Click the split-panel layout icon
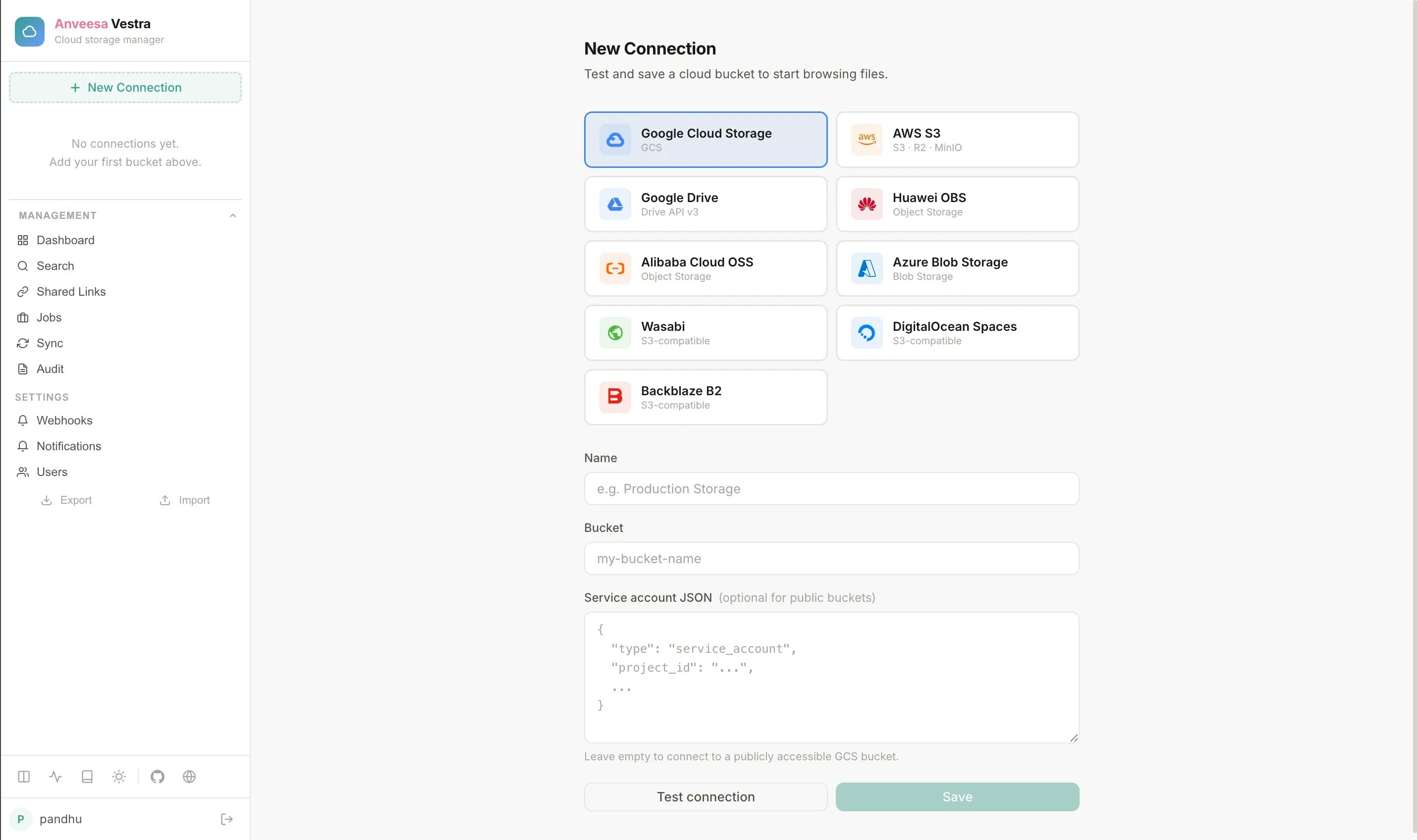The height and width of the screenshot is (840, 1417). [23, 777]
